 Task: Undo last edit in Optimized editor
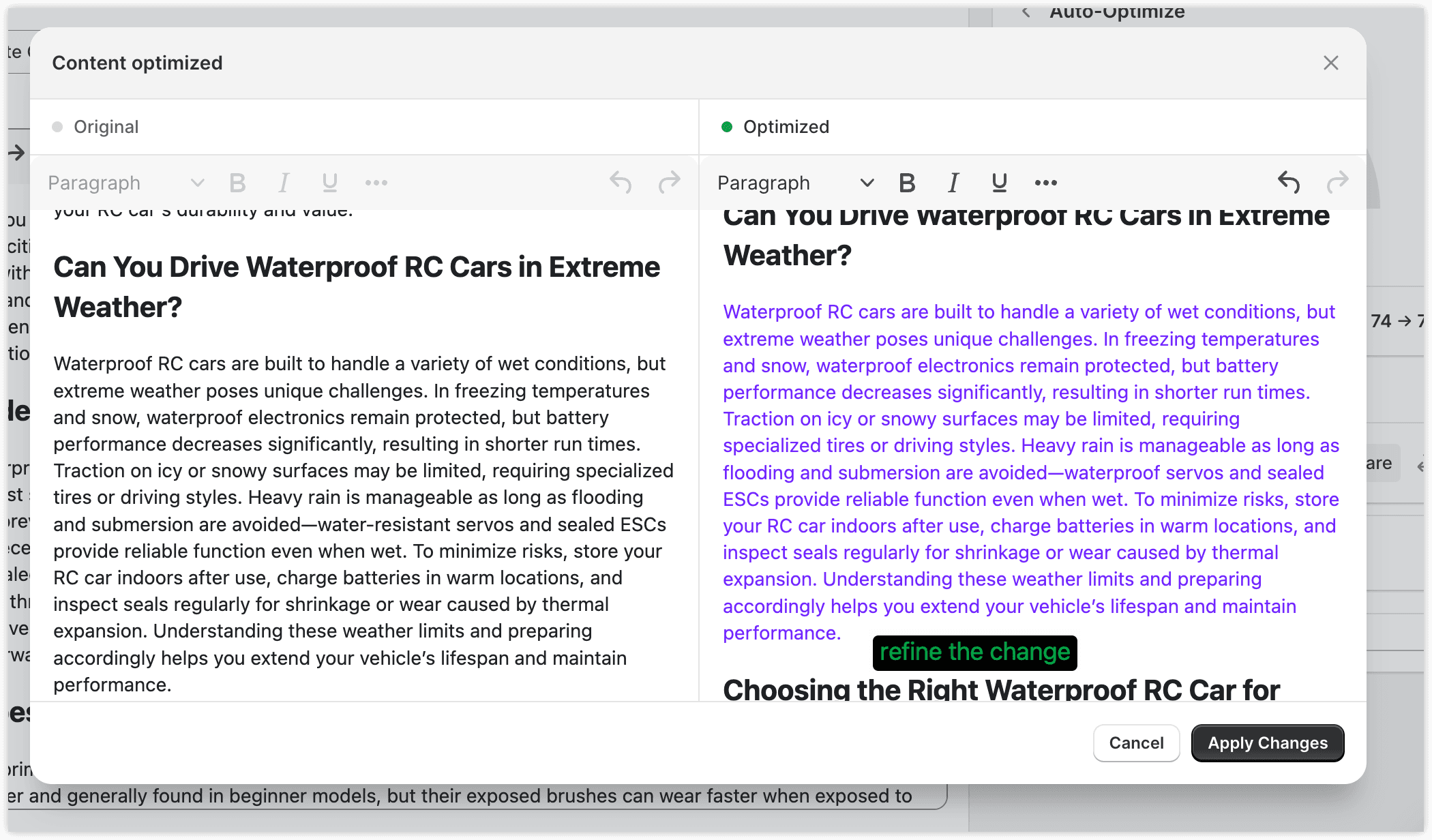coord(1289,183)
